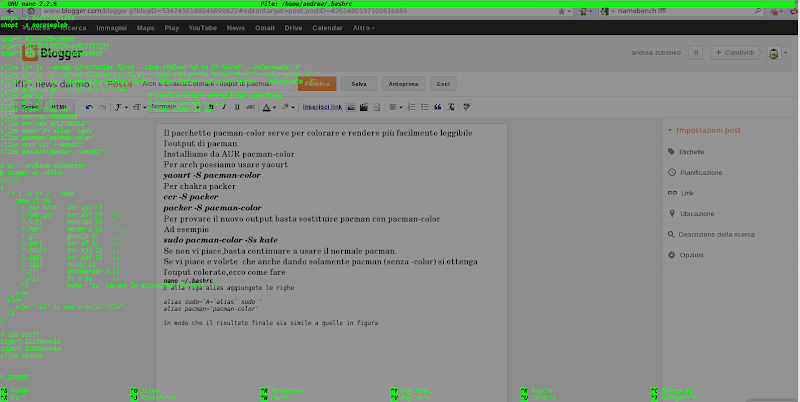Expand the Etichette setting
Viewport: 800px width, 402px height.
[691, 152]
